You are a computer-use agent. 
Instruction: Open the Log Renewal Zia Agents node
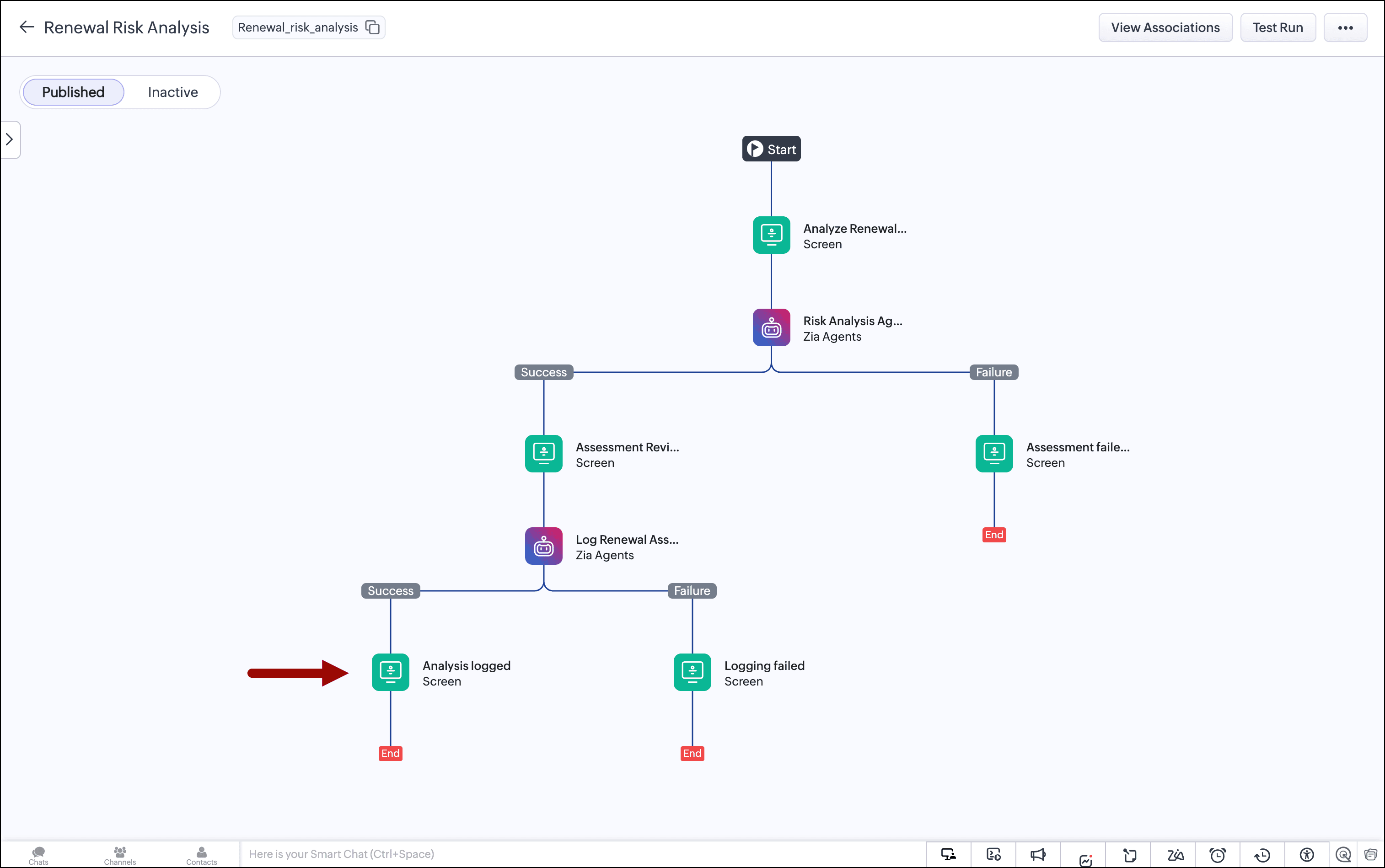(543, 546)
